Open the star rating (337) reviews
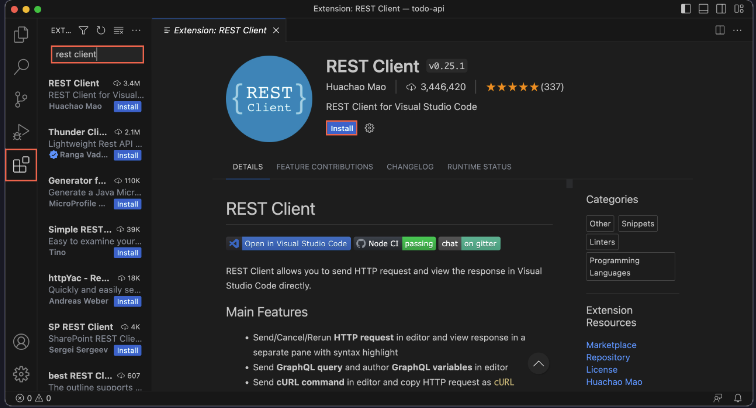The image size is (756, 408). (525, 87)
